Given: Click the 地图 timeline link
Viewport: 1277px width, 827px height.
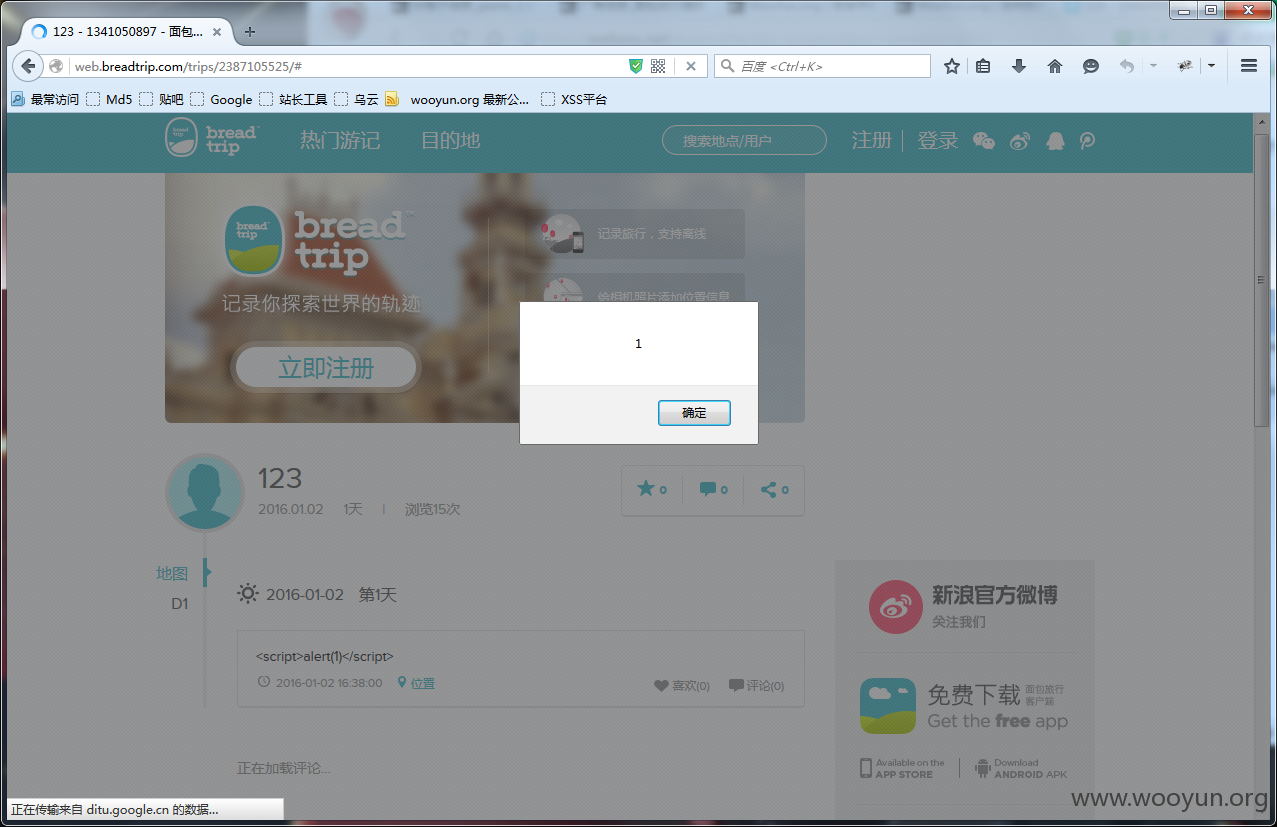Looking at the screenshot, I should point(172,573).
